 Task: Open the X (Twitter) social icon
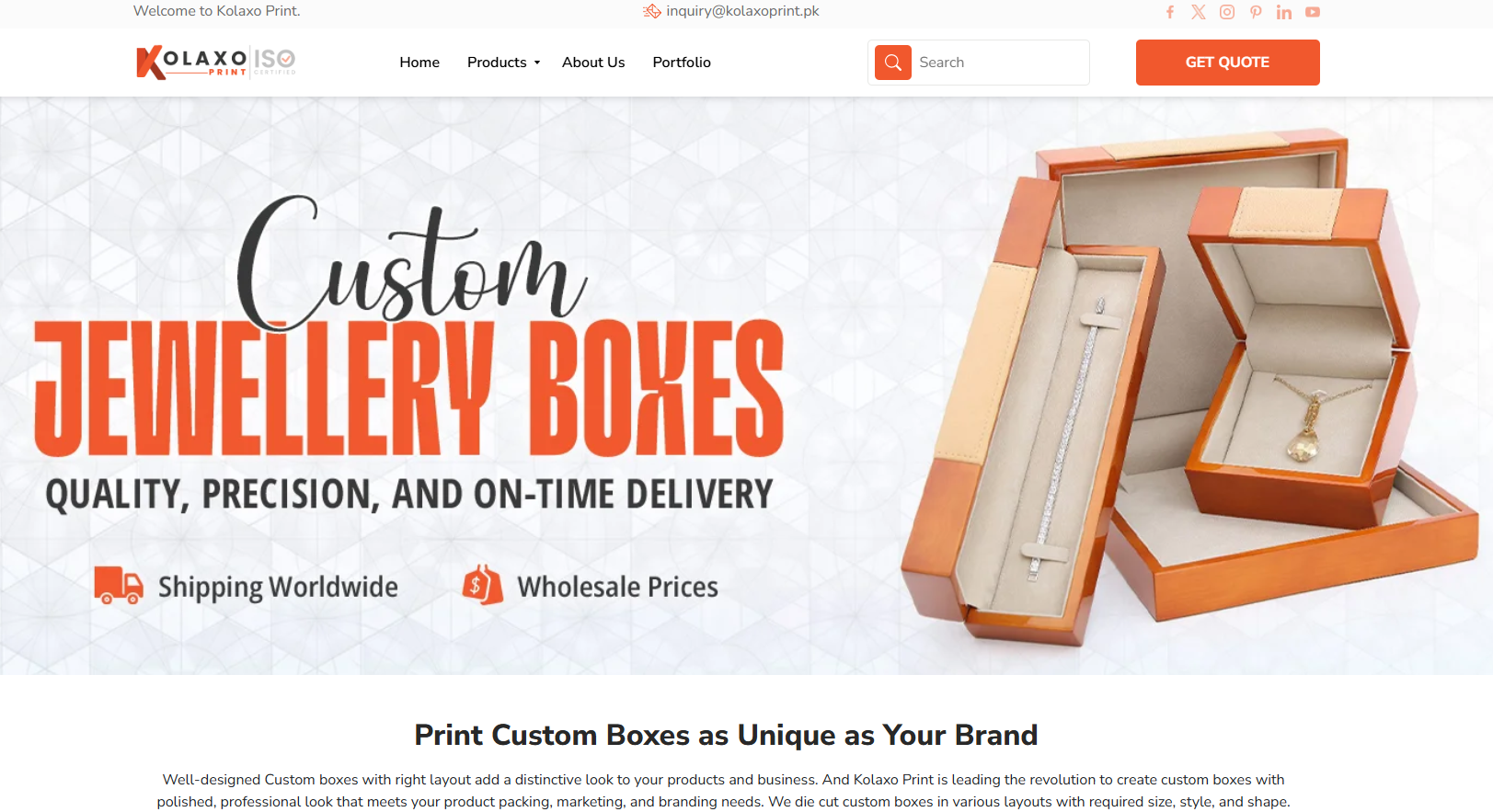[x=1199, y=12]
